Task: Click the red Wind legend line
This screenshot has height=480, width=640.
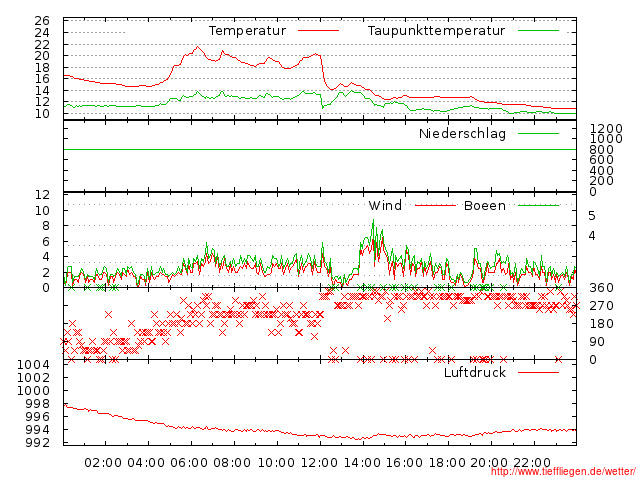Action: tap(436, 205)
